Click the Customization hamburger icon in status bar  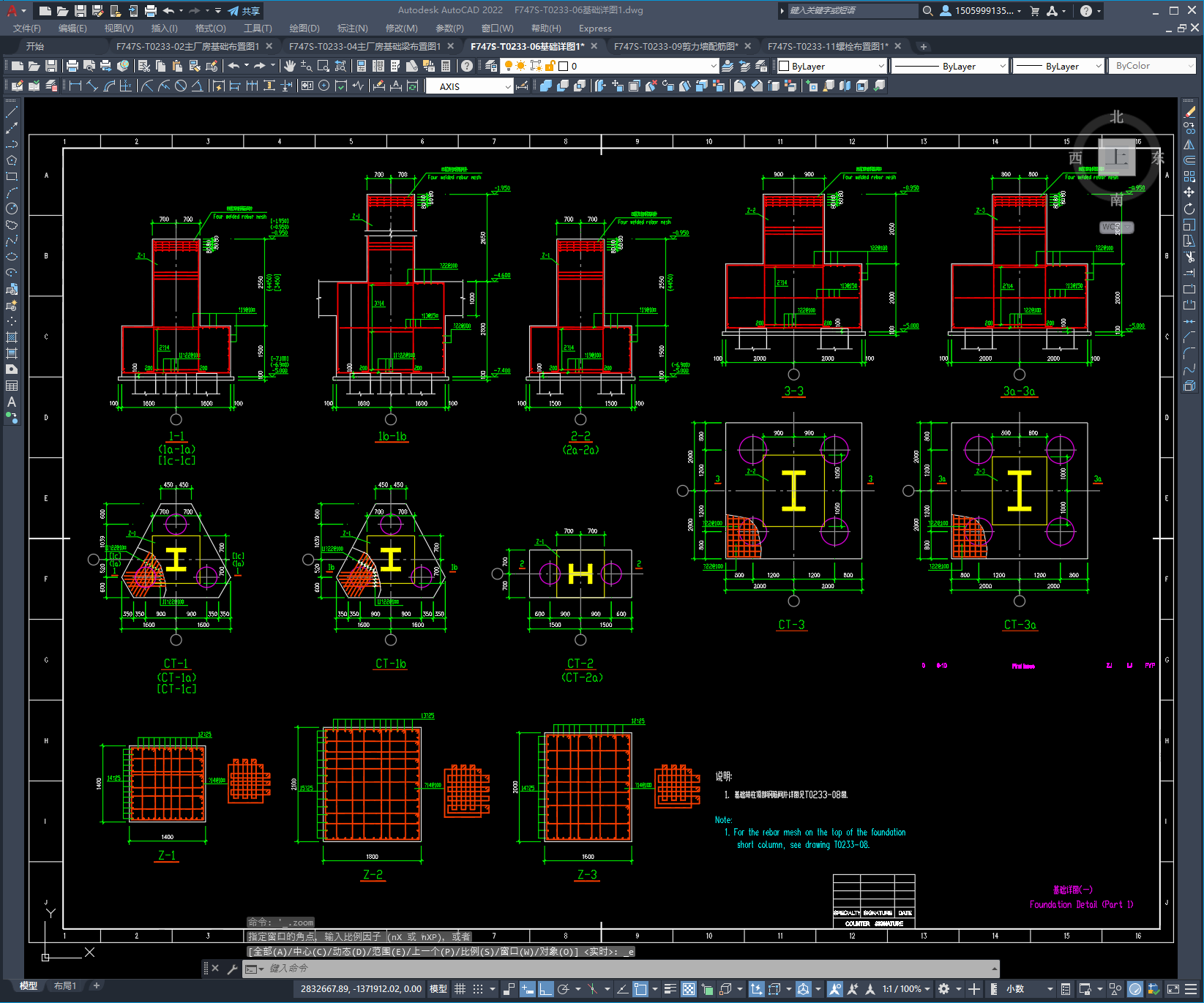[1192, 989]
